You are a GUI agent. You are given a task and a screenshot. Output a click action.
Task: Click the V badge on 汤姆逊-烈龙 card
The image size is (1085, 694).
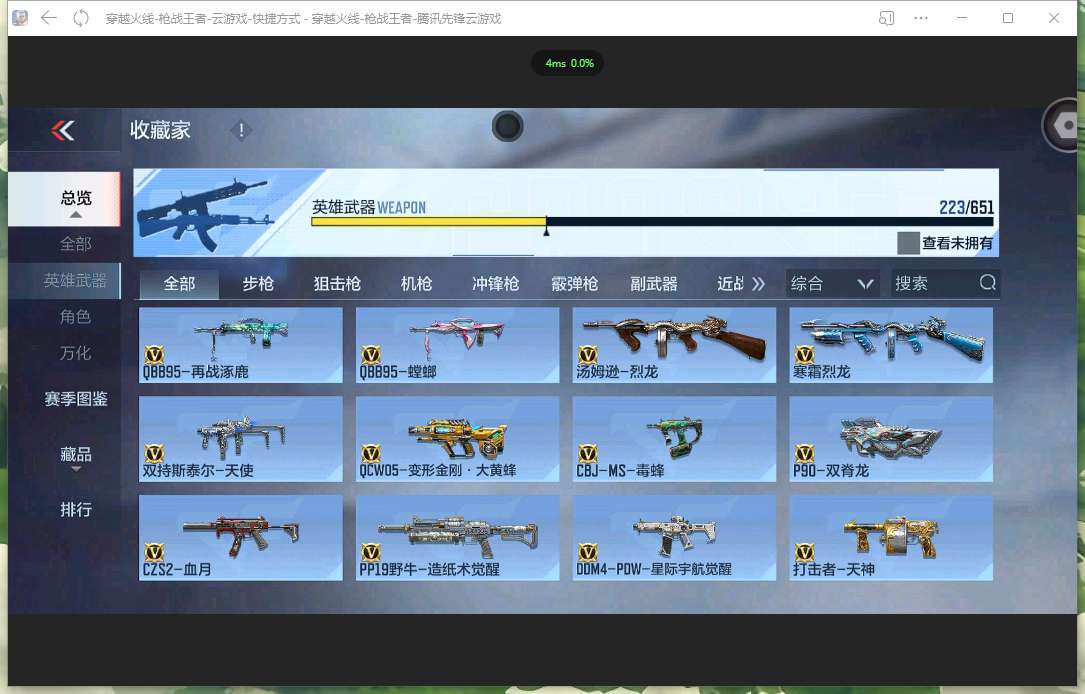click(587, 355)
